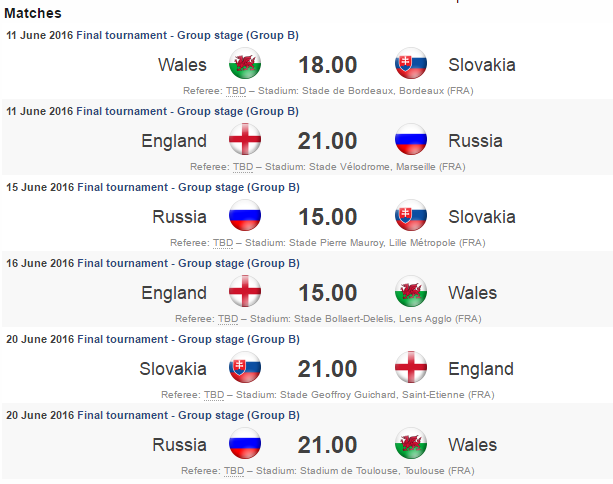Viewport: 613px width, 484px height.
Task: Click 21.00 kickoff time of England–Russia
Action: coord(327,141)
